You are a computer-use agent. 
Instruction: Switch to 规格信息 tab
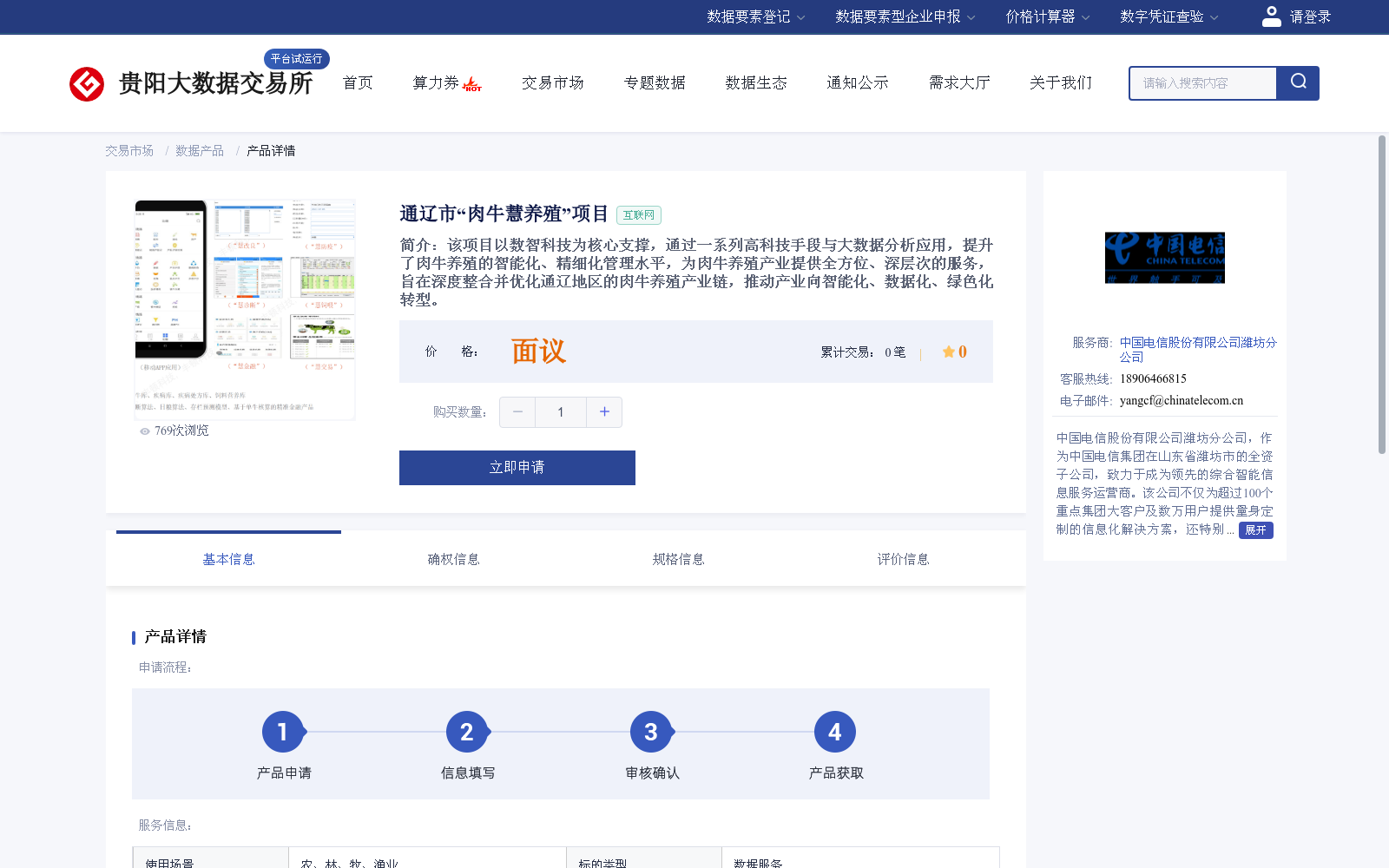[678, 560]
